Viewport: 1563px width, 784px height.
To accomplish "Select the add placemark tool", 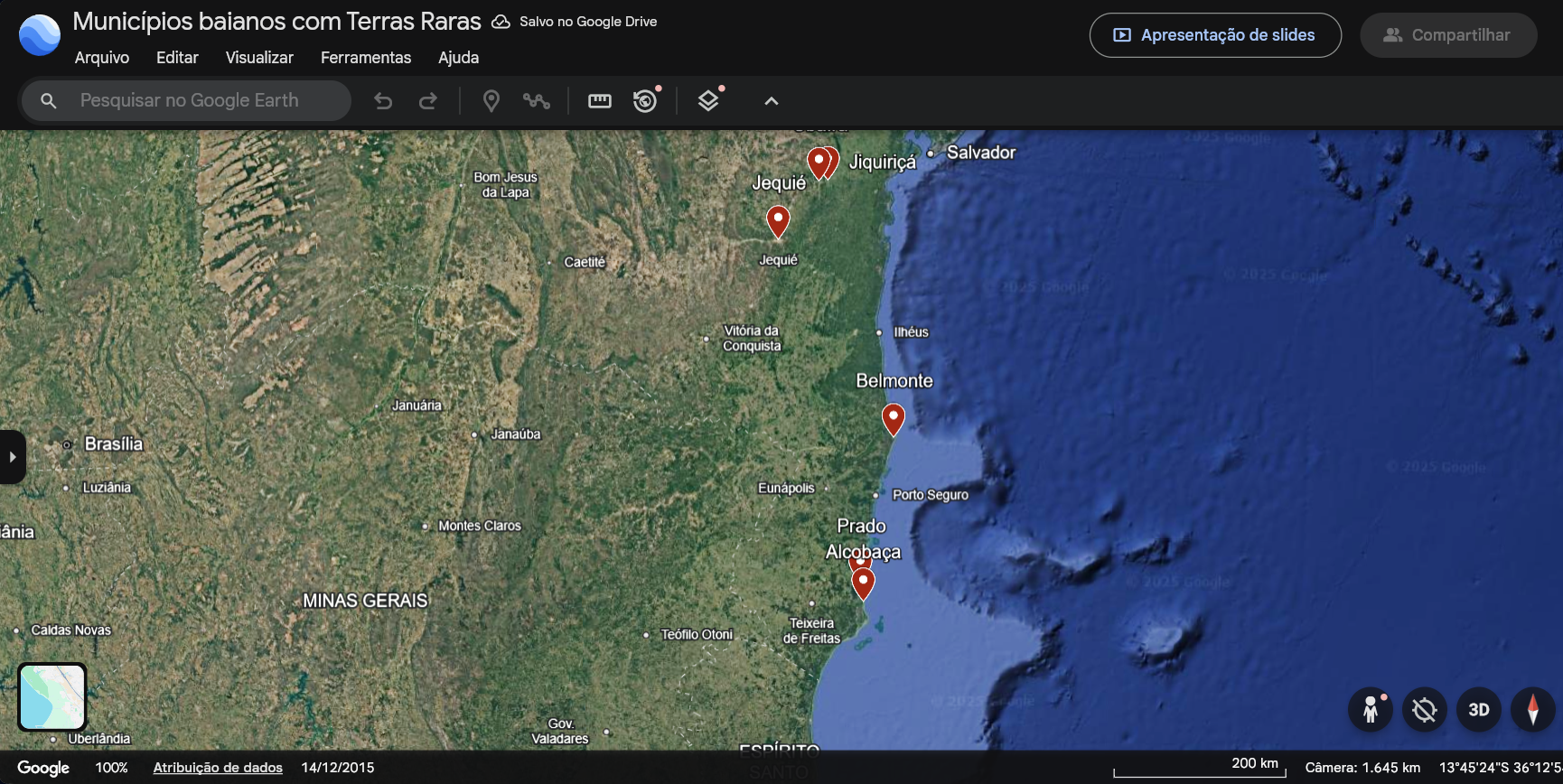I will coord(491,101).
